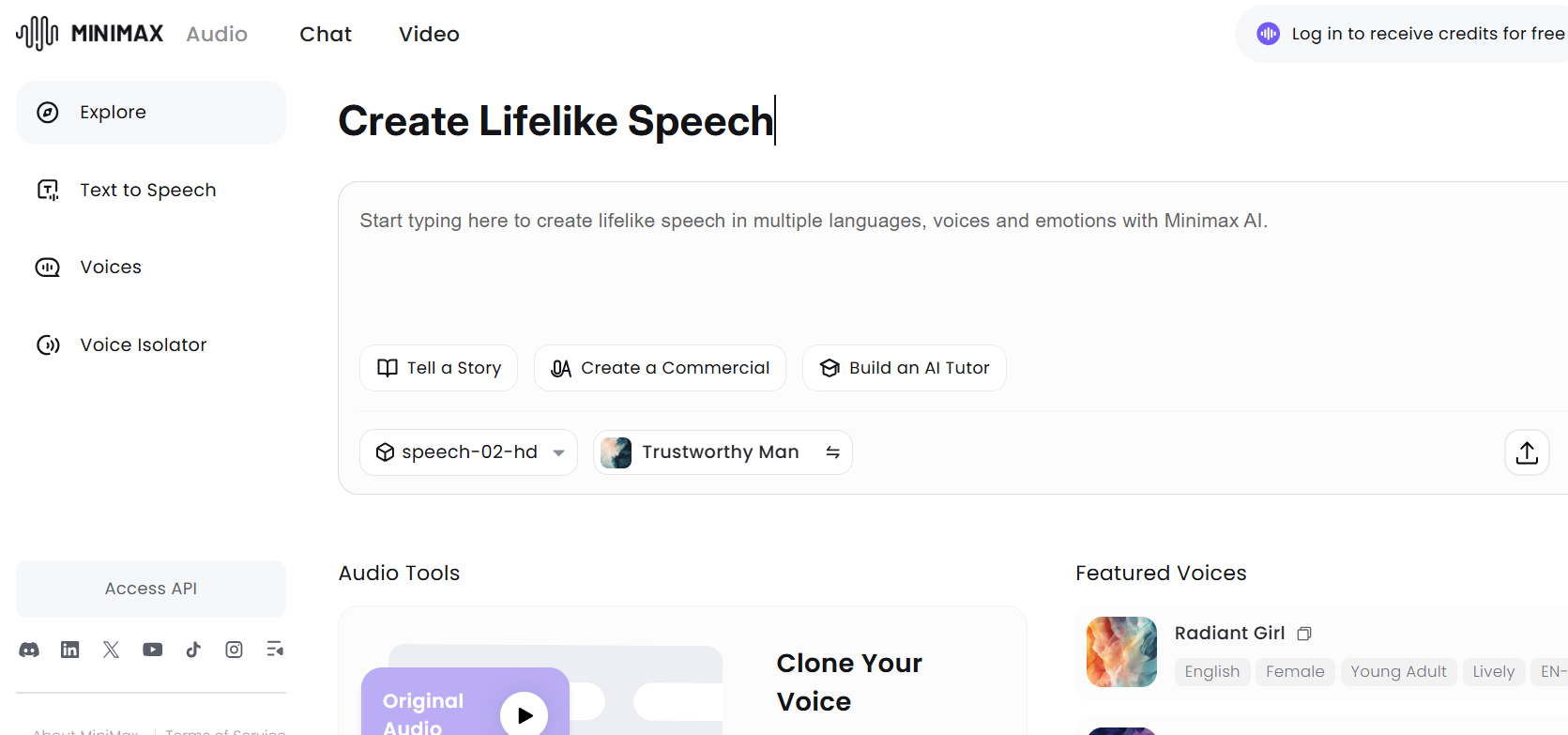Choose the Build an AI Tutor preset
This screenshot has height=735, width=1568.
[x=904, y=368]
